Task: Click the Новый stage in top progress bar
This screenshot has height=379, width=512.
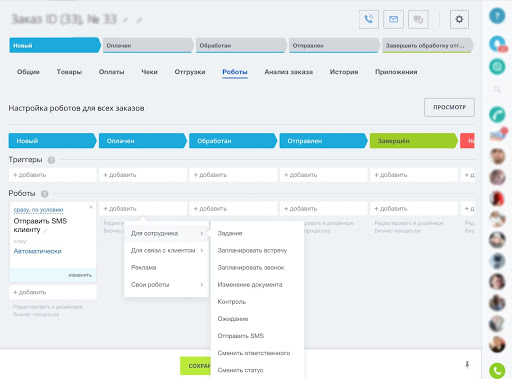Action: (55, 45)
